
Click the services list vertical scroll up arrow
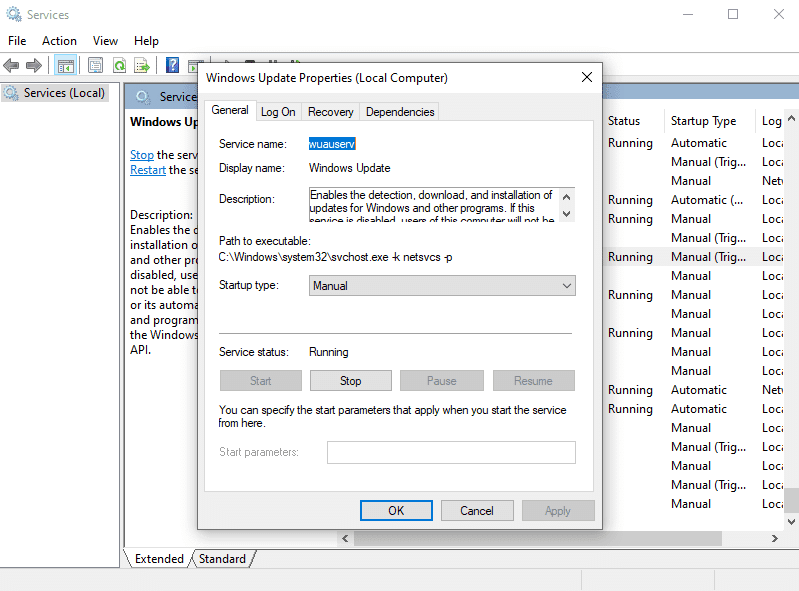click(x=791, y=119)
